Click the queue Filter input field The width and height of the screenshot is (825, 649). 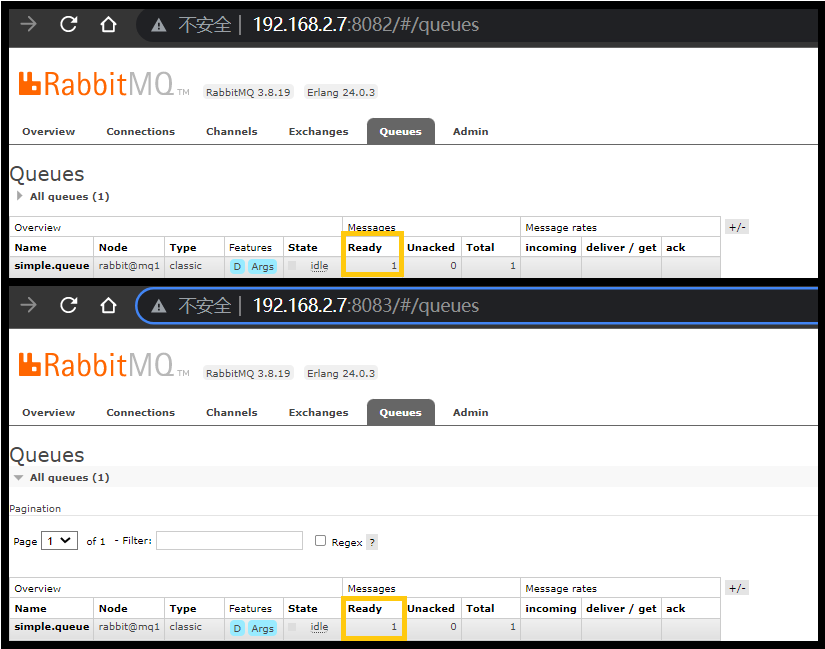coord(229,541)
